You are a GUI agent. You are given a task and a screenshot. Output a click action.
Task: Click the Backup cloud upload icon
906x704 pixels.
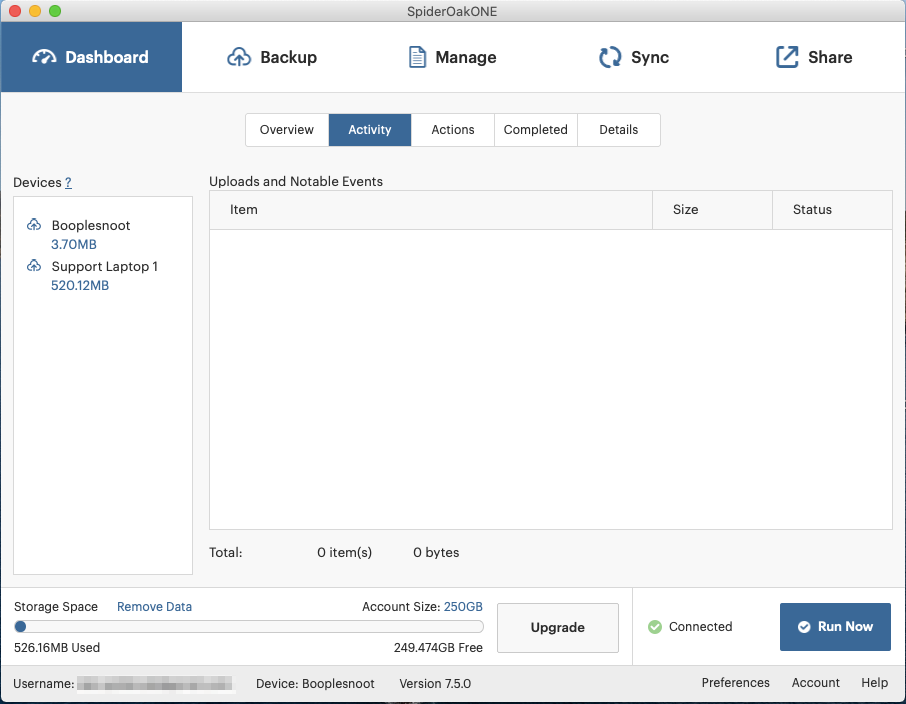(x=239, y=57)
